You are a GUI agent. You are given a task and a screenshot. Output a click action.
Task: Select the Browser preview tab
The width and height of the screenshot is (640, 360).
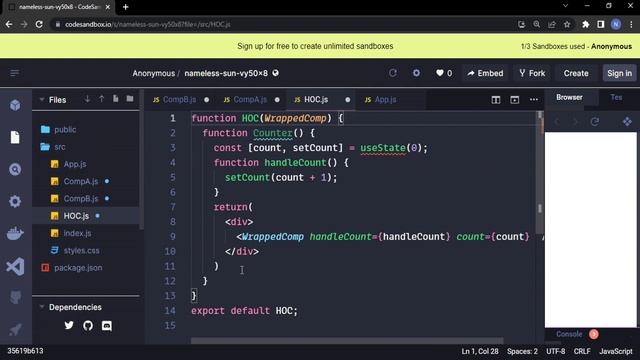569,98
